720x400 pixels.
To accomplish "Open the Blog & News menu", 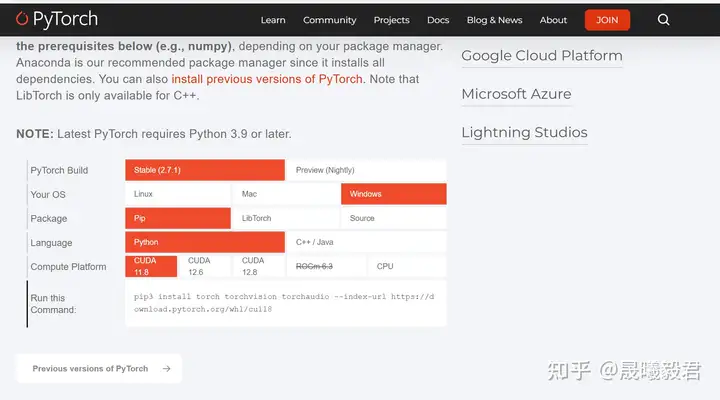I will click(495, 20).
